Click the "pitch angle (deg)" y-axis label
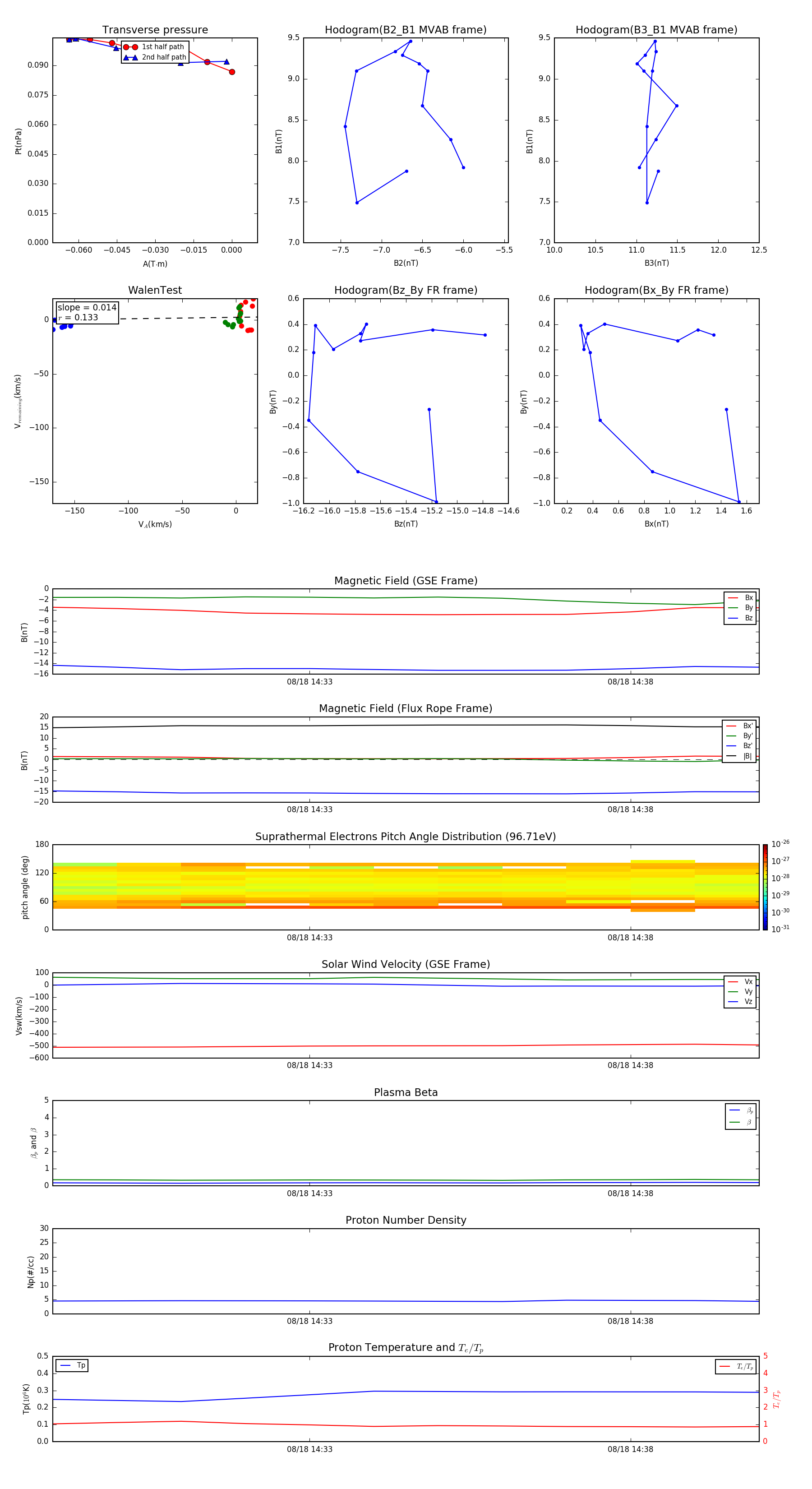 [x=25, y=887]
